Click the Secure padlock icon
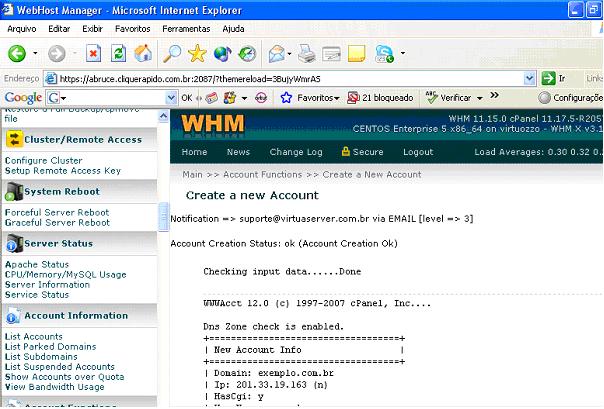Screen dimensions: 604x409 346,151
